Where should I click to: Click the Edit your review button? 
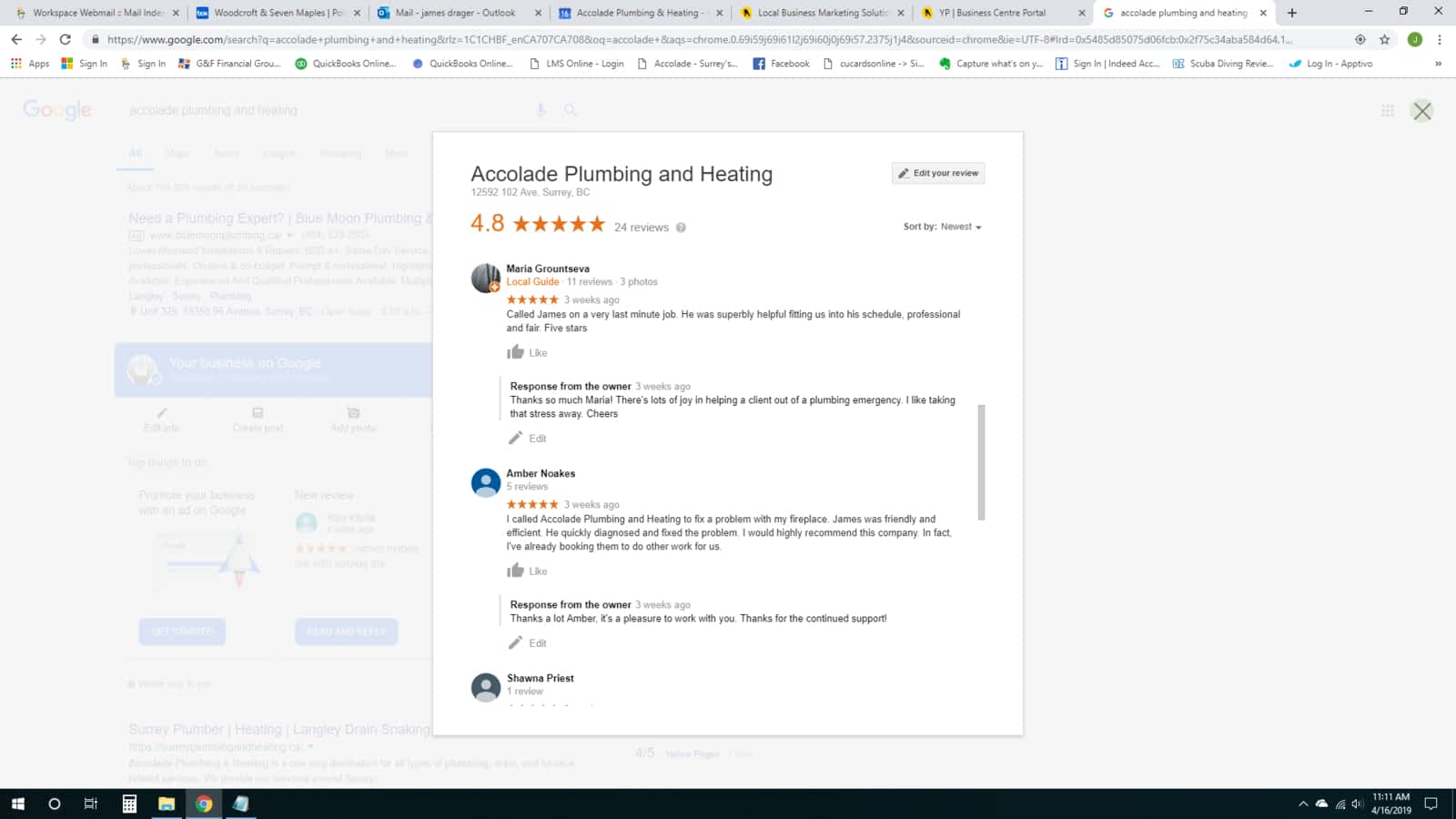coord(938,173)
